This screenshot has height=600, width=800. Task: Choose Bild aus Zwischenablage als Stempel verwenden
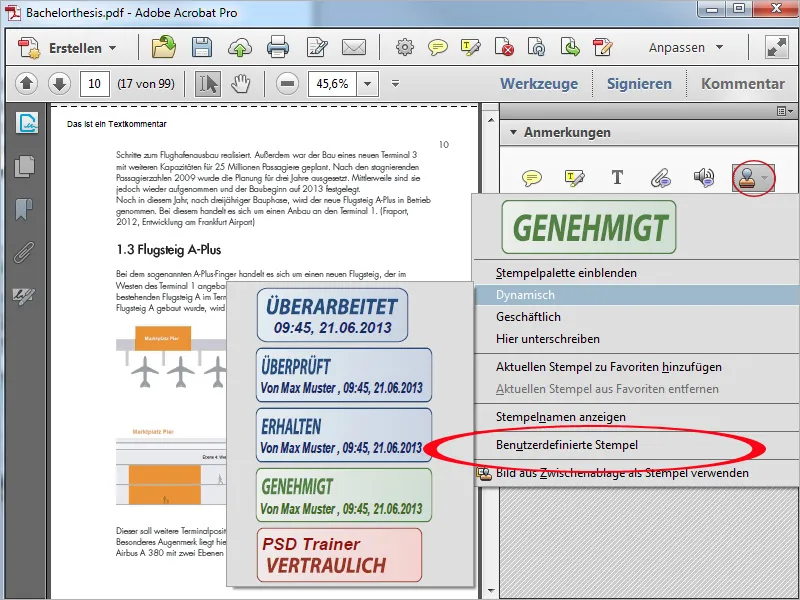pos(637,473)
